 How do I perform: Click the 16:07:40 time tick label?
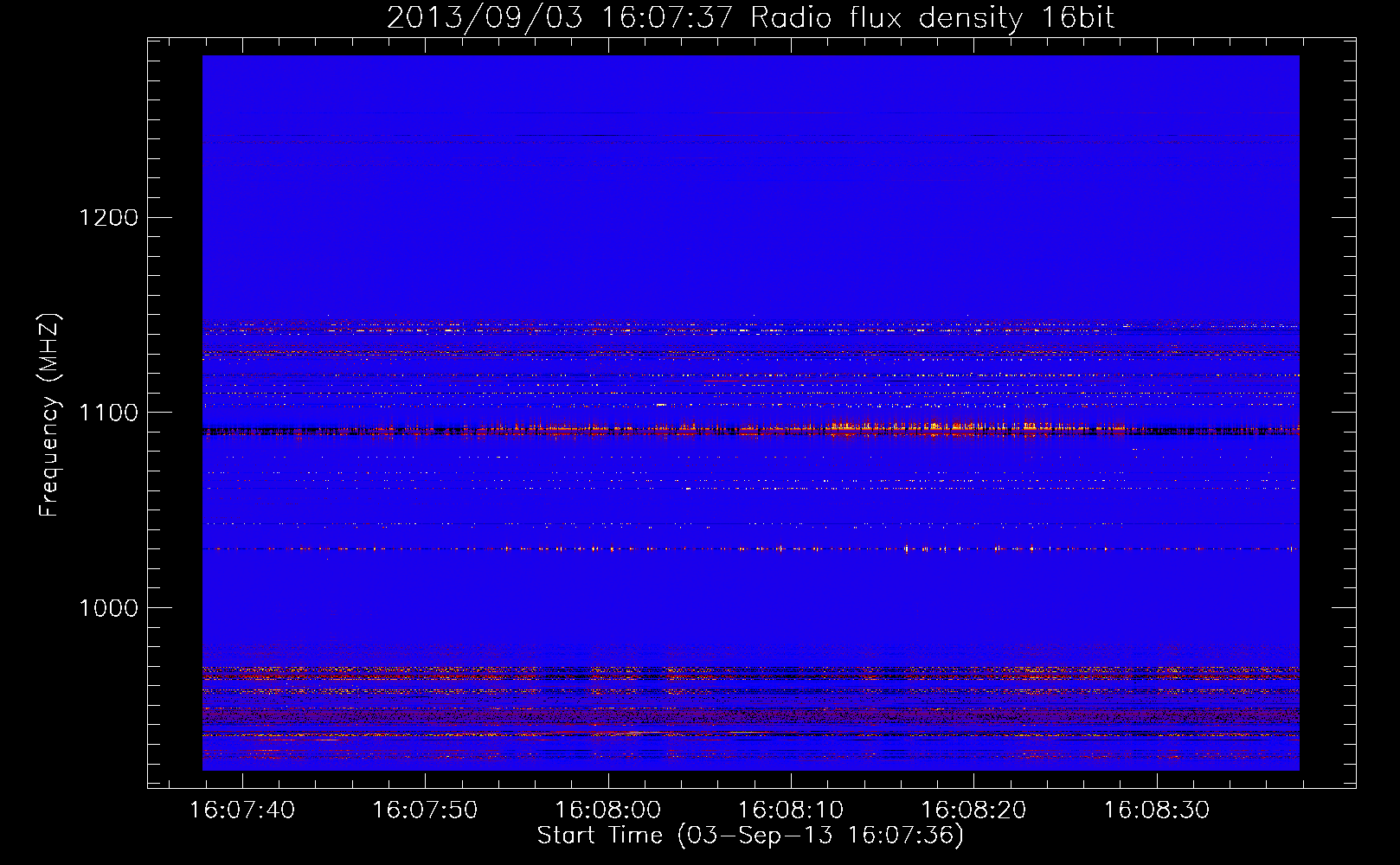(242, 811)
